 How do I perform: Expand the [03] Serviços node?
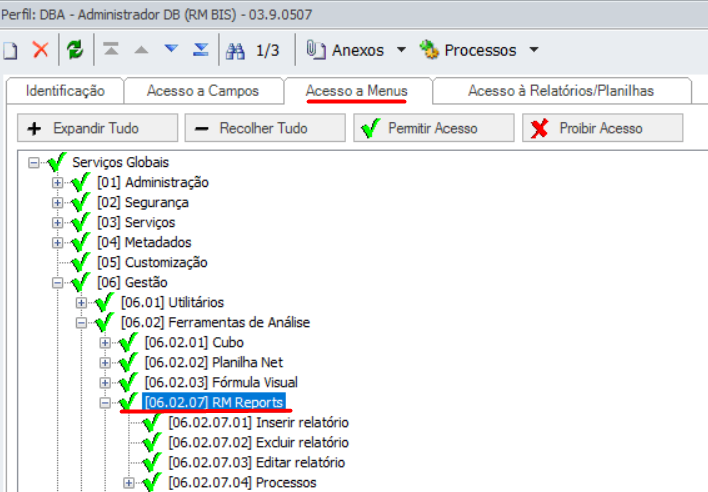click(x=57, y=223)
